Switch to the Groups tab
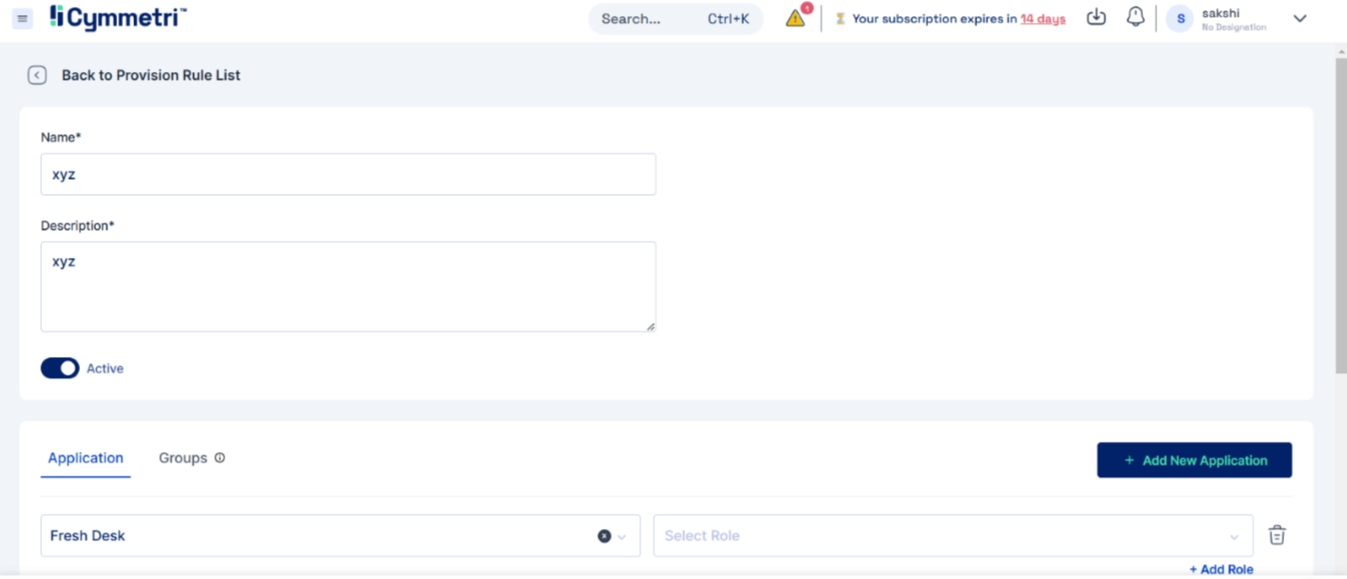The width and height of the screenshot is (1347, 579). [x=183, y=458]
